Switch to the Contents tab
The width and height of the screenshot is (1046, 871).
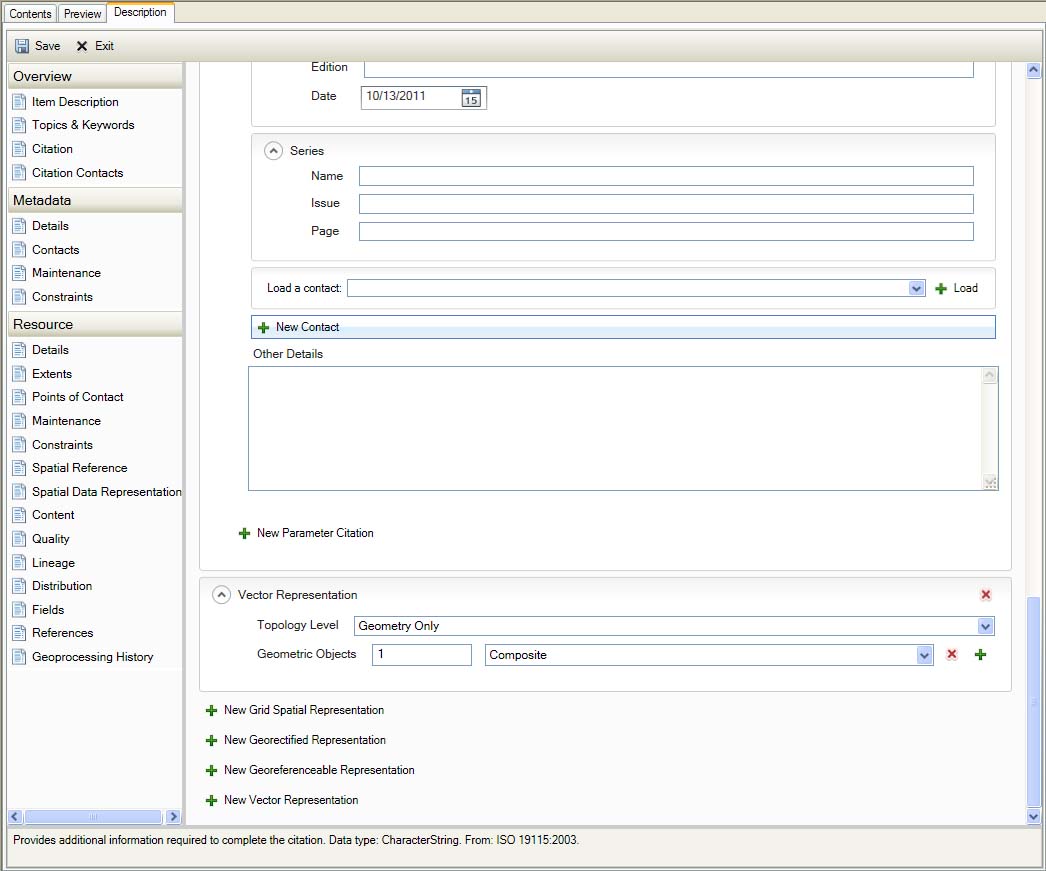pyautogui.click(x=29, y=13)
